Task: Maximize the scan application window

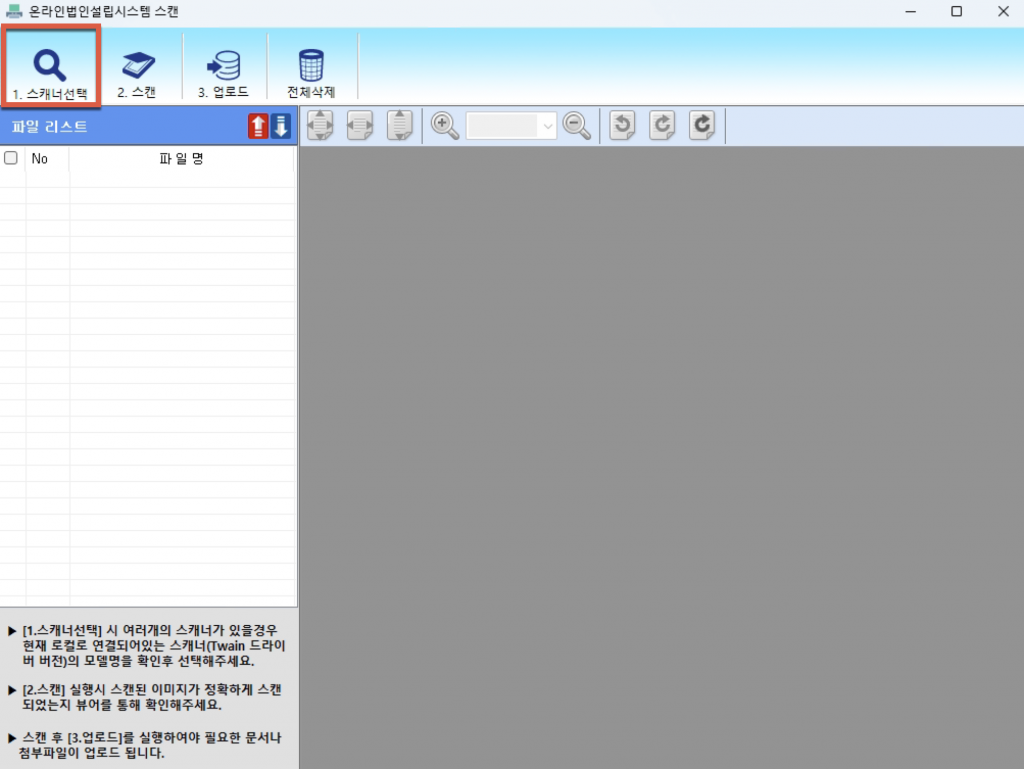Action: pyautogui.click(x=957, y=12)
